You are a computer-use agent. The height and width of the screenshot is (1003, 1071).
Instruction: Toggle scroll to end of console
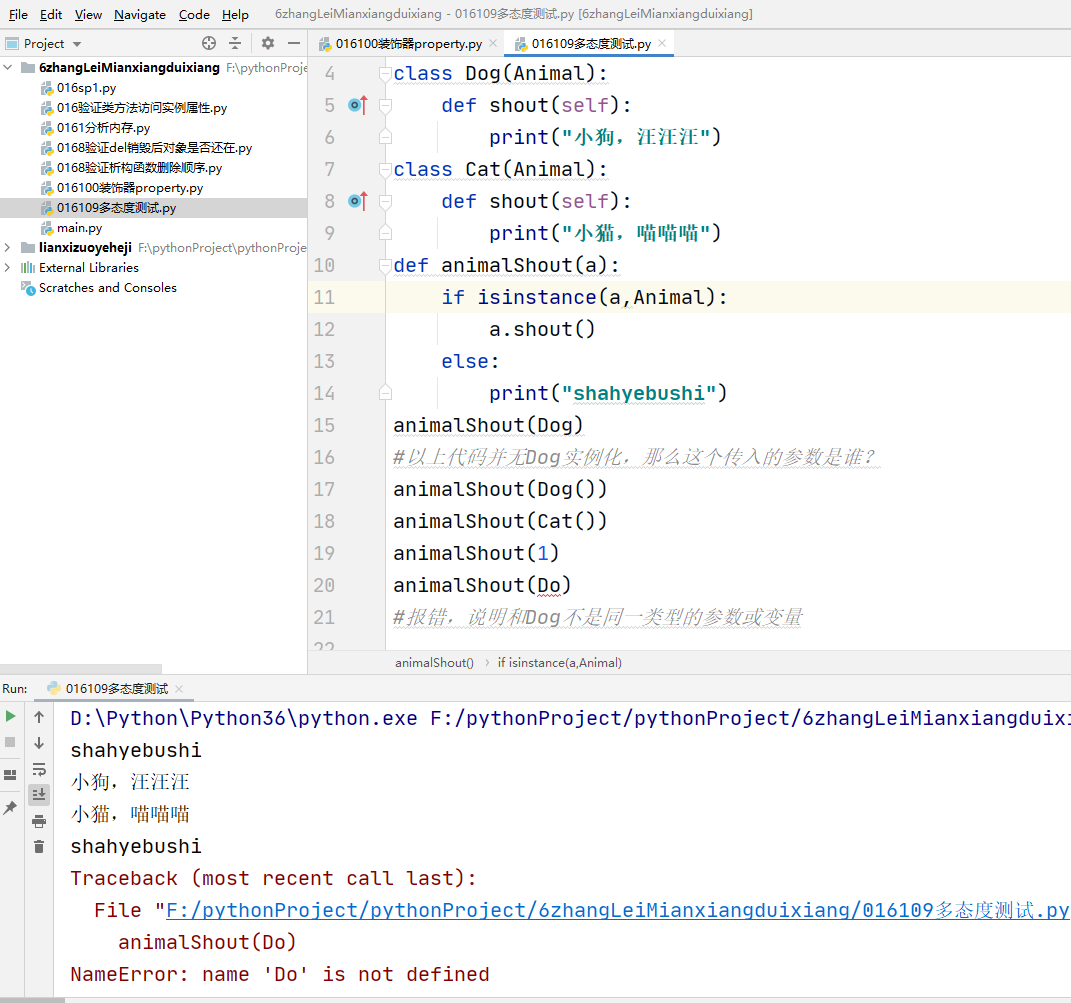pyautogui.click(x=39, y=795)
